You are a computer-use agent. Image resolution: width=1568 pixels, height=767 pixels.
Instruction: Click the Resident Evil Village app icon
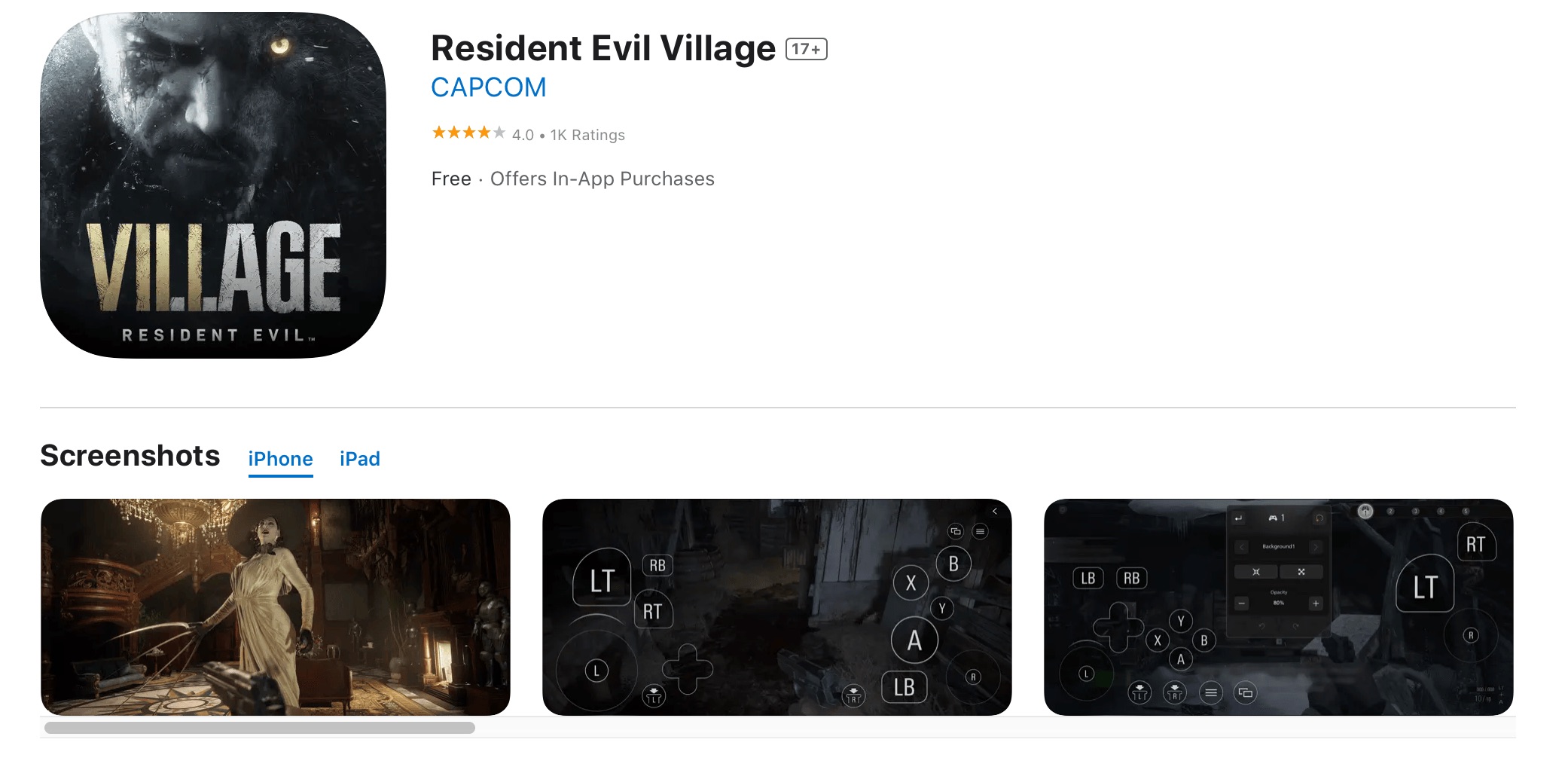coord(213,185)
